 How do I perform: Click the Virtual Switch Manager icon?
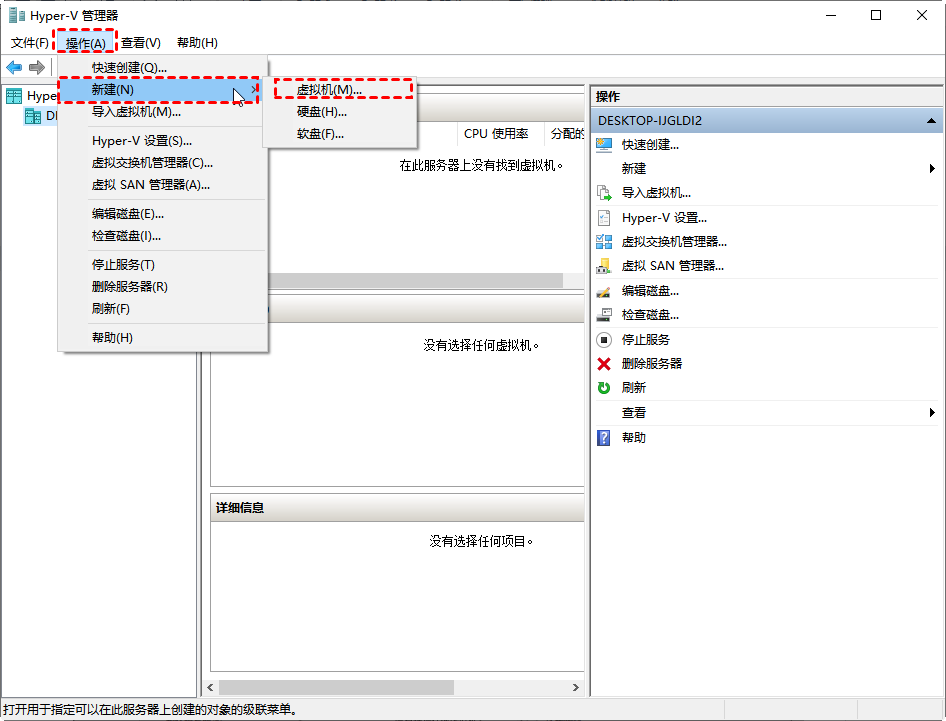(x=603, y=241)
